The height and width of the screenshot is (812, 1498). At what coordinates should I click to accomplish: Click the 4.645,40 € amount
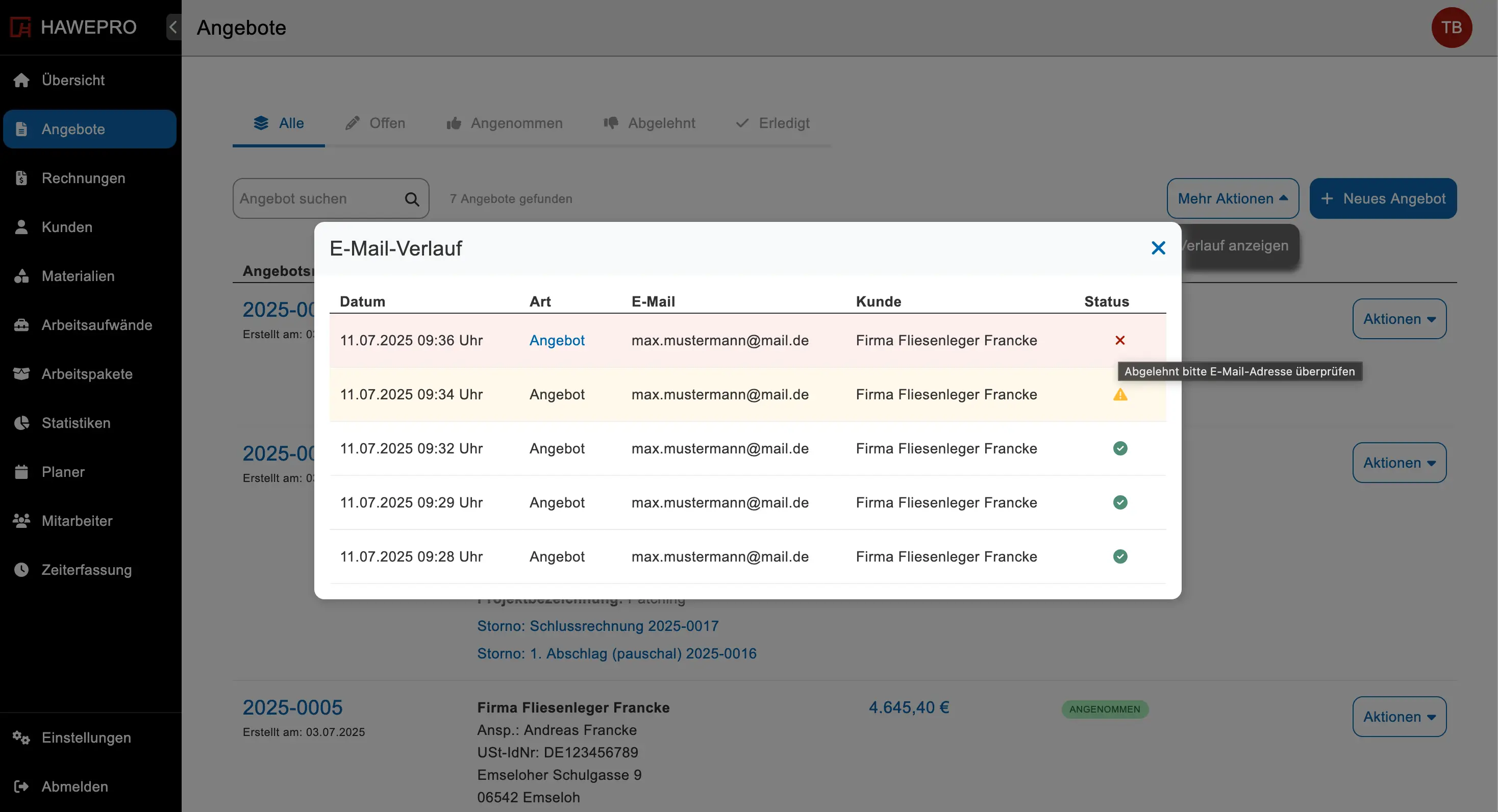(x=909, y=707)
